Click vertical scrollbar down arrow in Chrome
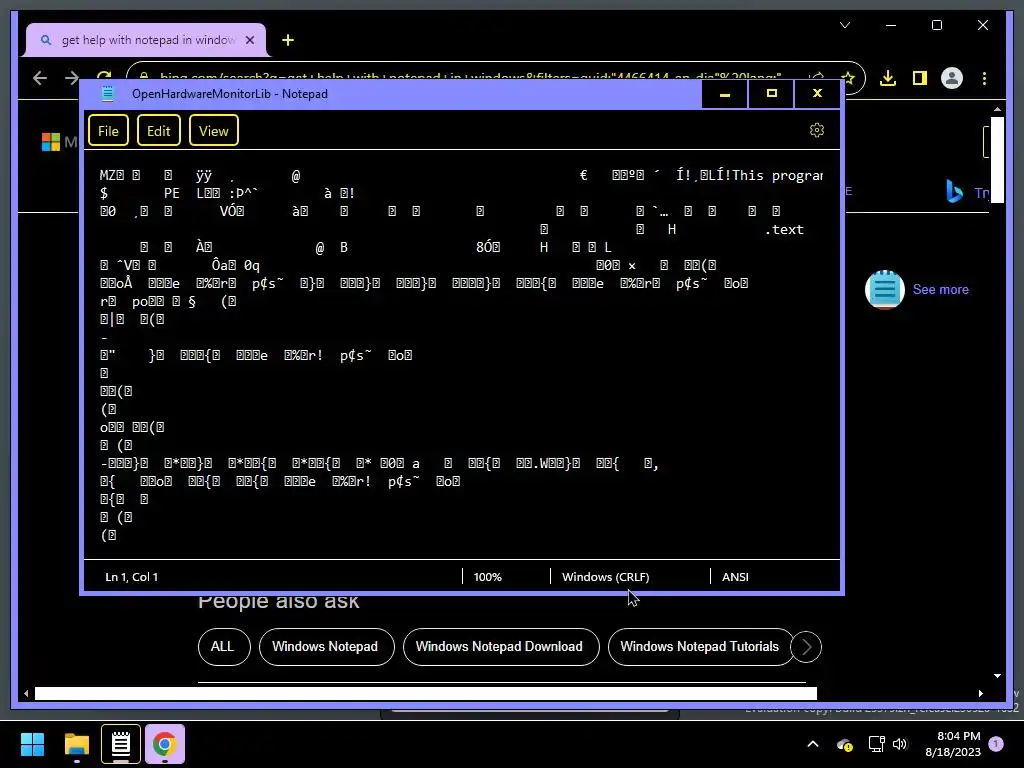Image resolution: width=1024 pixels, height=768 pixels. (x=997, y=676)
